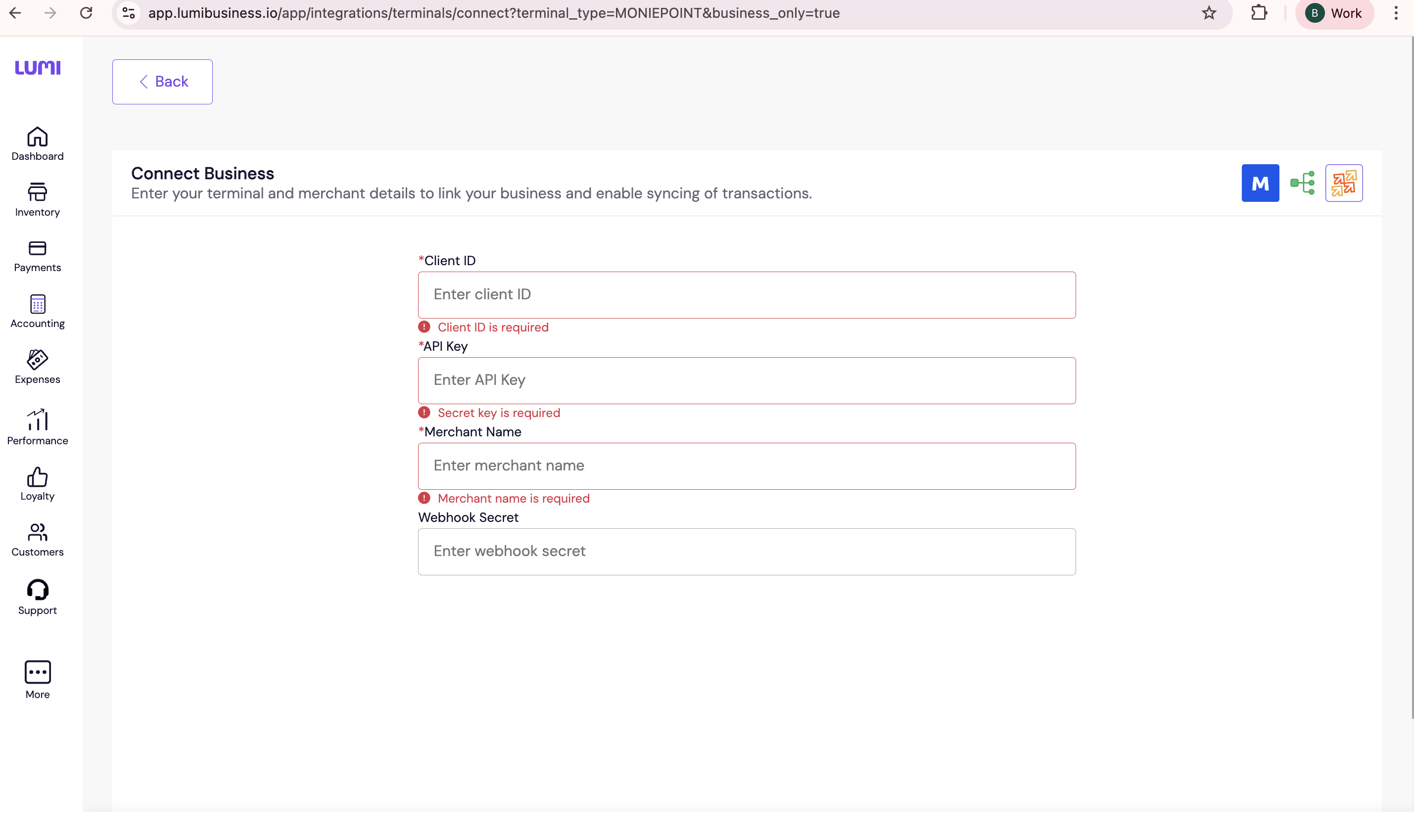Expand the More menu
This screenshot has height=840, width=1414.
[38, 672]
